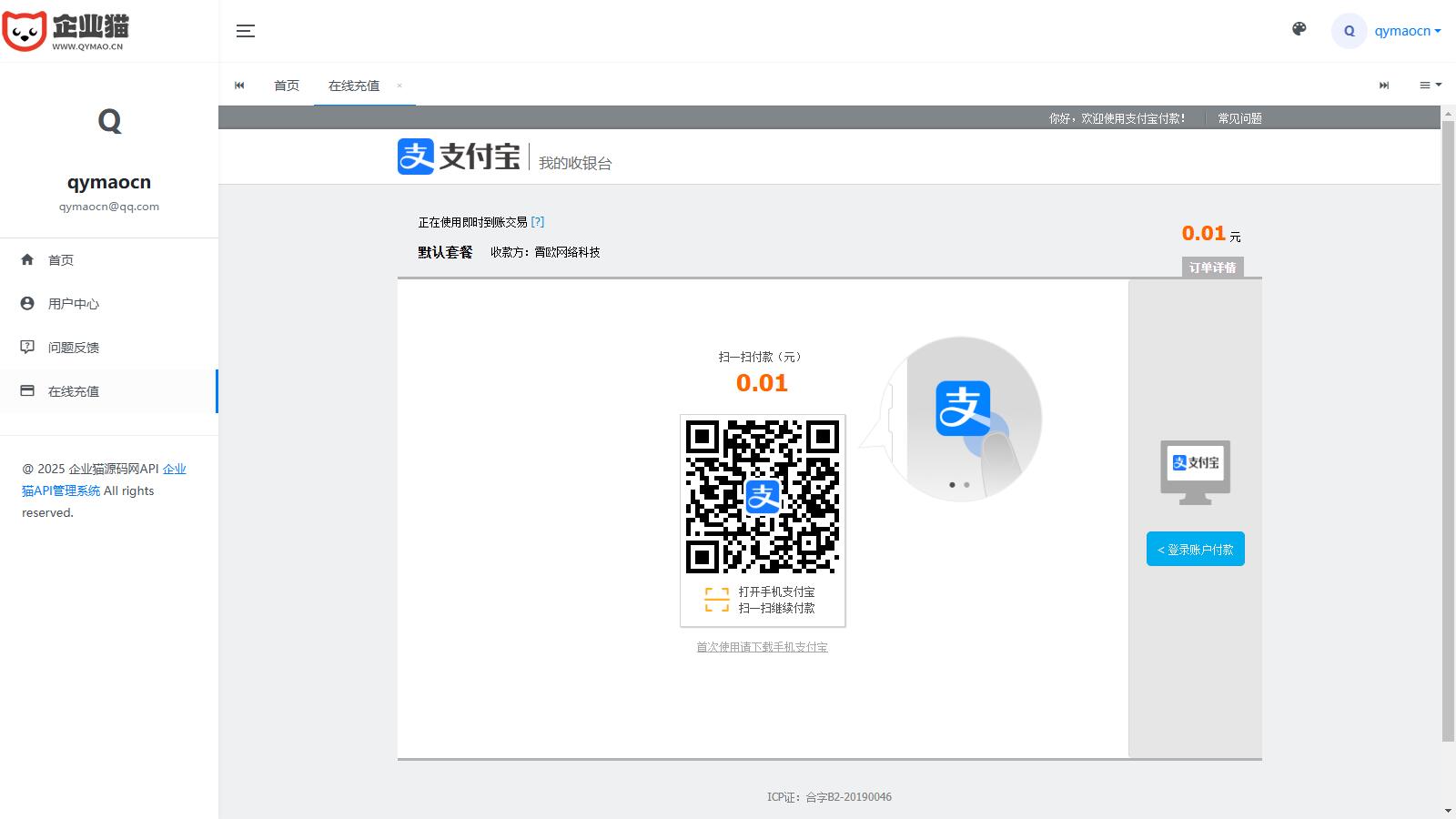Click the scroll tabs right icon
Screen dimensions: 1456x819
point(1383,86)
